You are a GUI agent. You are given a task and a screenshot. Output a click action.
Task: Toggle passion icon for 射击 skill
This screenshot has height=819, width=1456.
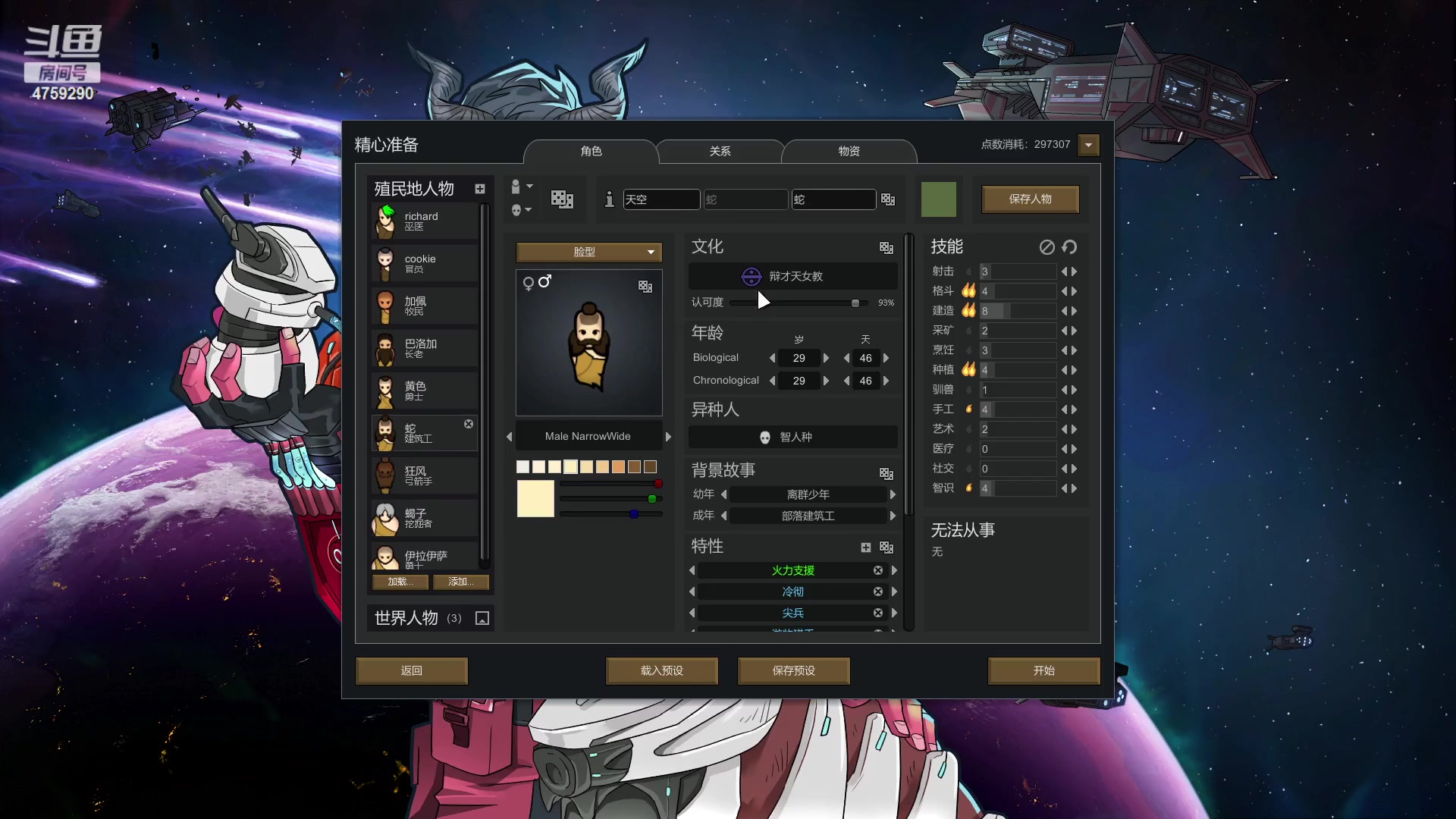point(968,271)
